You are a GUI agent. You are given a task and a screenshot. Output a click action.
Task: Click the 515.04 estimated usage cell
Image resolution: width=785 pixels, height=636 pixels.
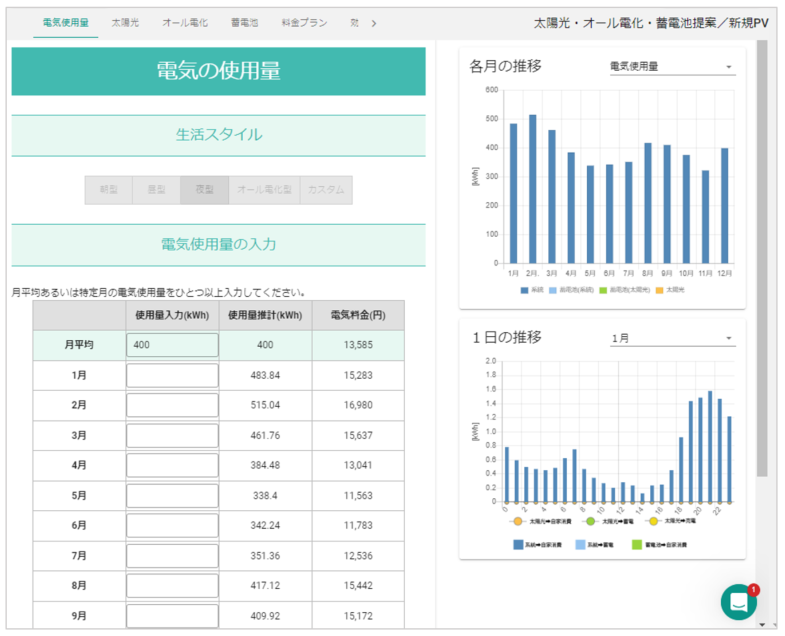point(265,405)
